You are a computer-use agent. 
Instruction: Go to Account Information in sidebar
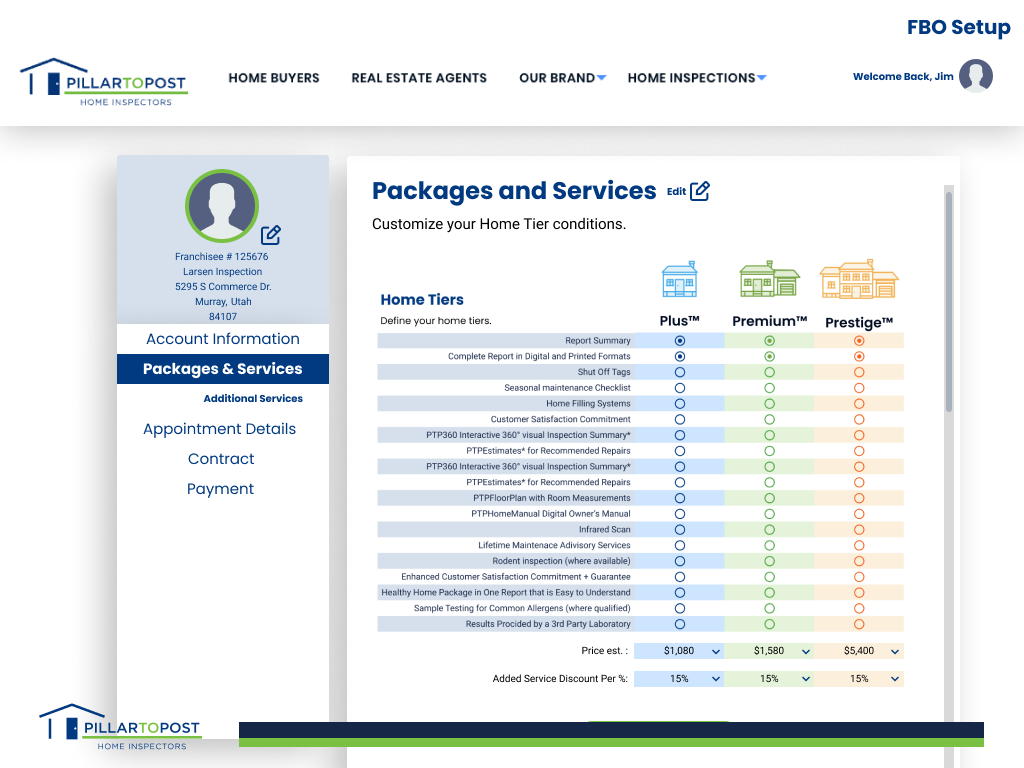coord(223,339)
